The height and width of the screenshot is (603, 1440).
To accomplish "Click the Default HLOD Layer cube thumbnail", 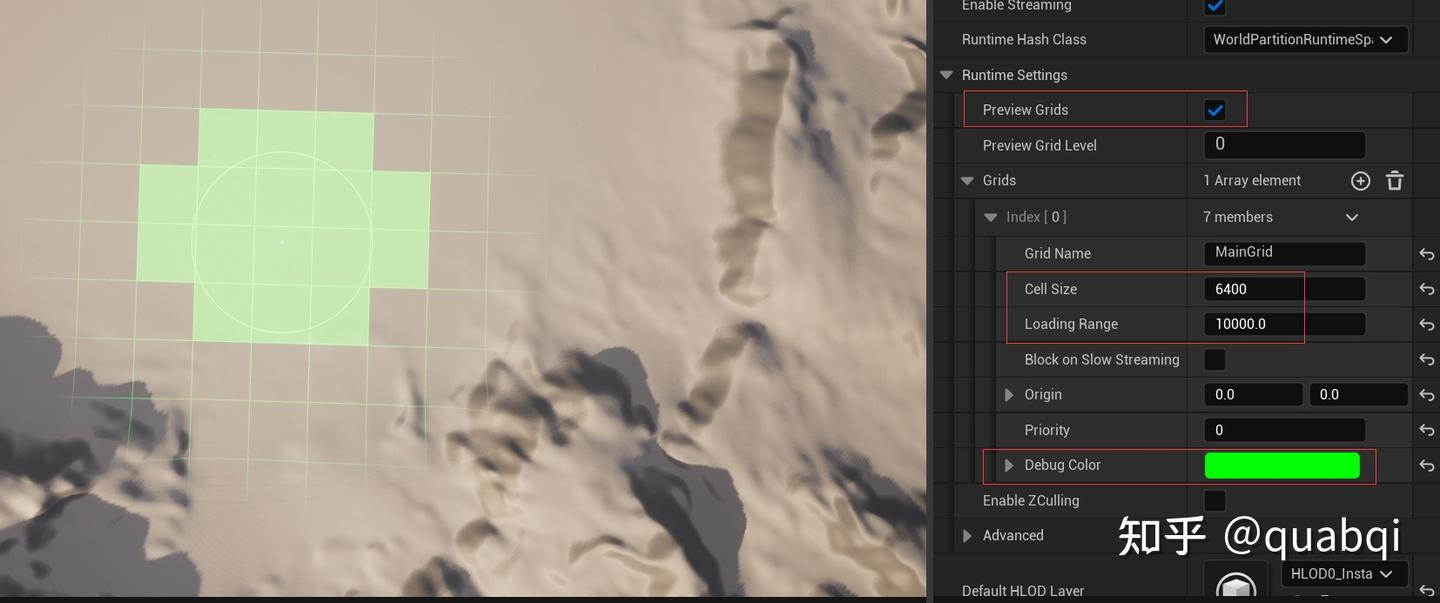I will point(1234,585).
